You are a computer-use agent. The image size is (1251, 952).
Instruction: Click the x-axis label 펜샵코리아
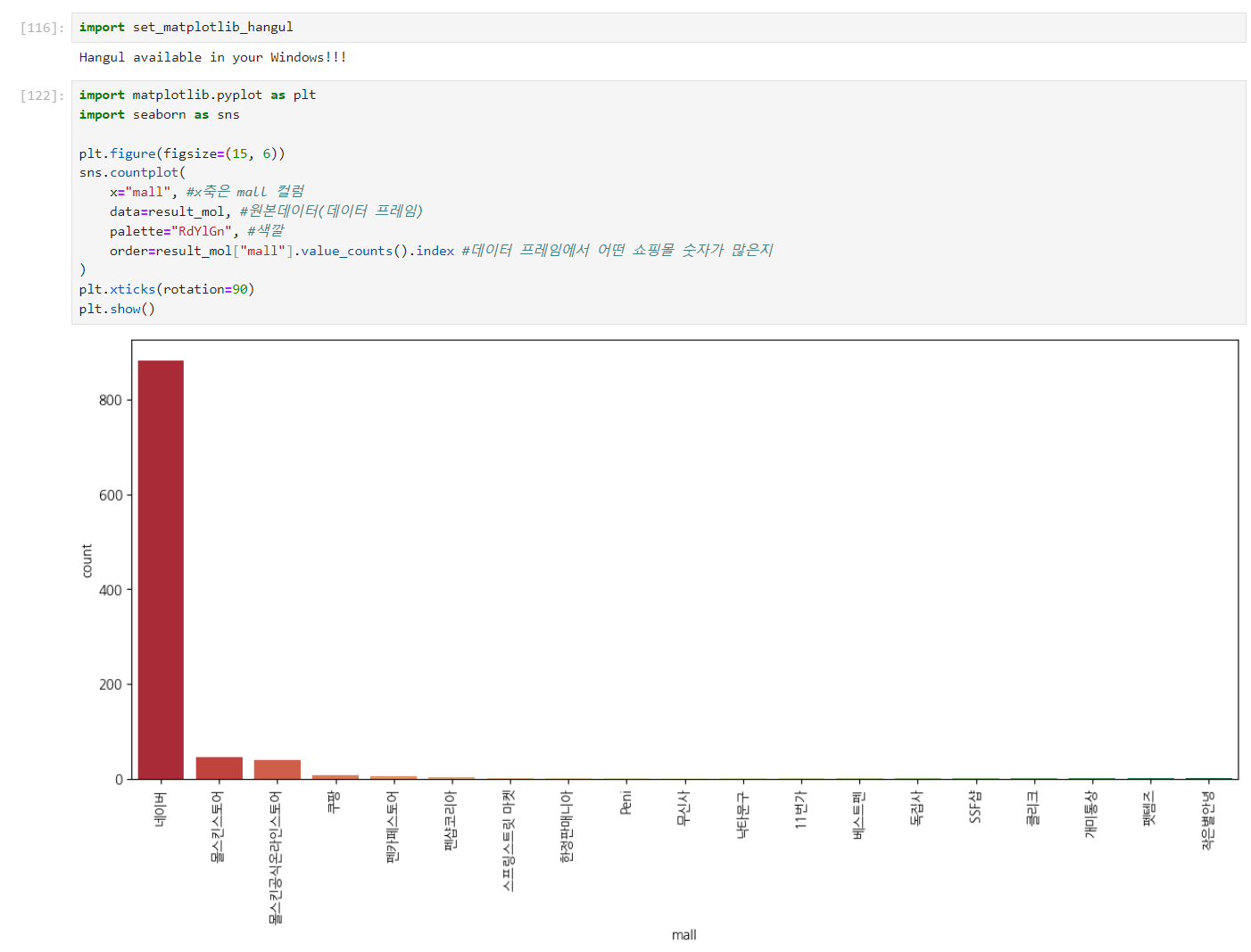click(x=451, y=820)
